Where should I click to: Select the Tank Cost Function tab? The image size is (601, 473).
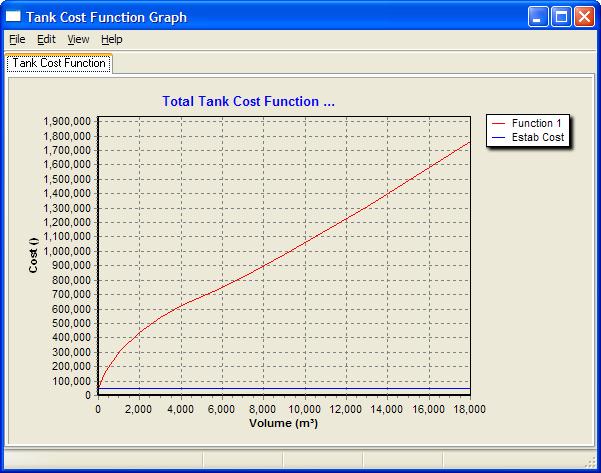click(x=59, y=63)
